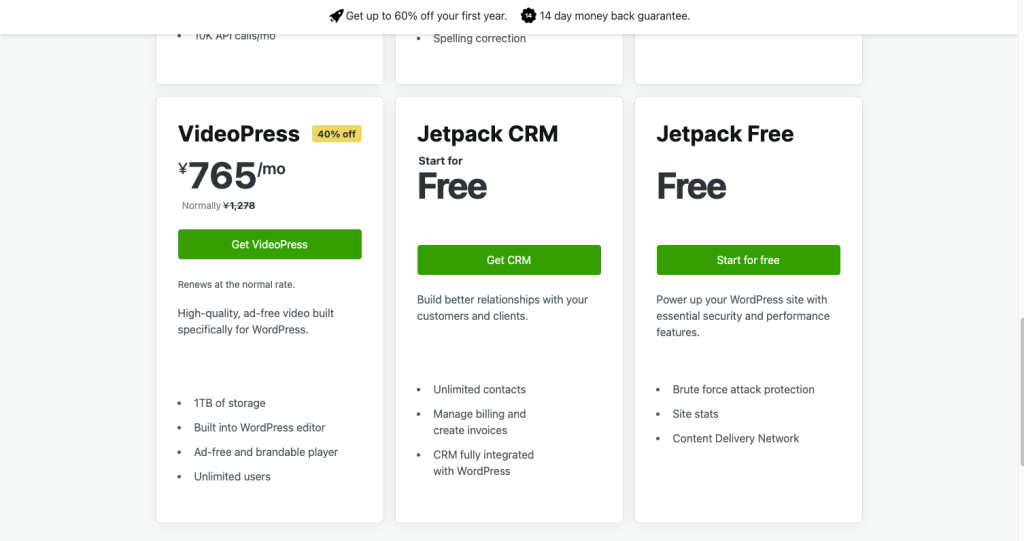Click the 14 day money back guarantee text

click(615, 16)
